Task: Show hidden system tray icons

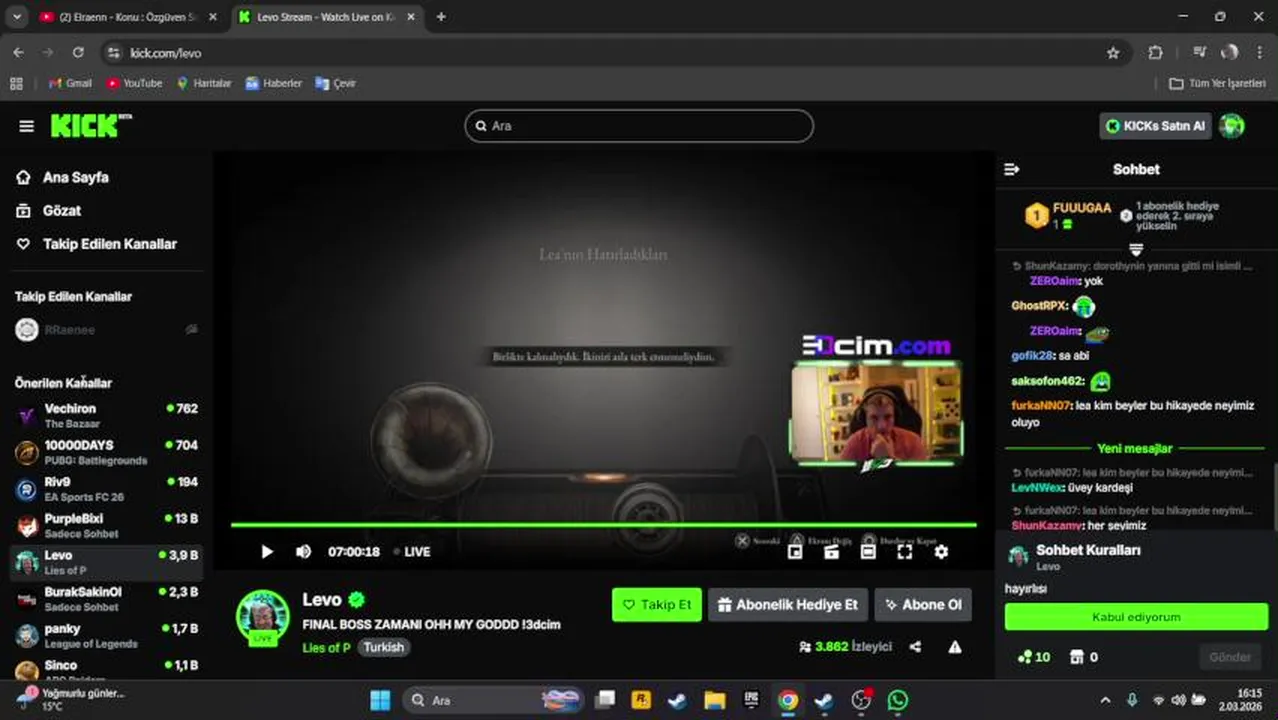Action: [1105, 700]
